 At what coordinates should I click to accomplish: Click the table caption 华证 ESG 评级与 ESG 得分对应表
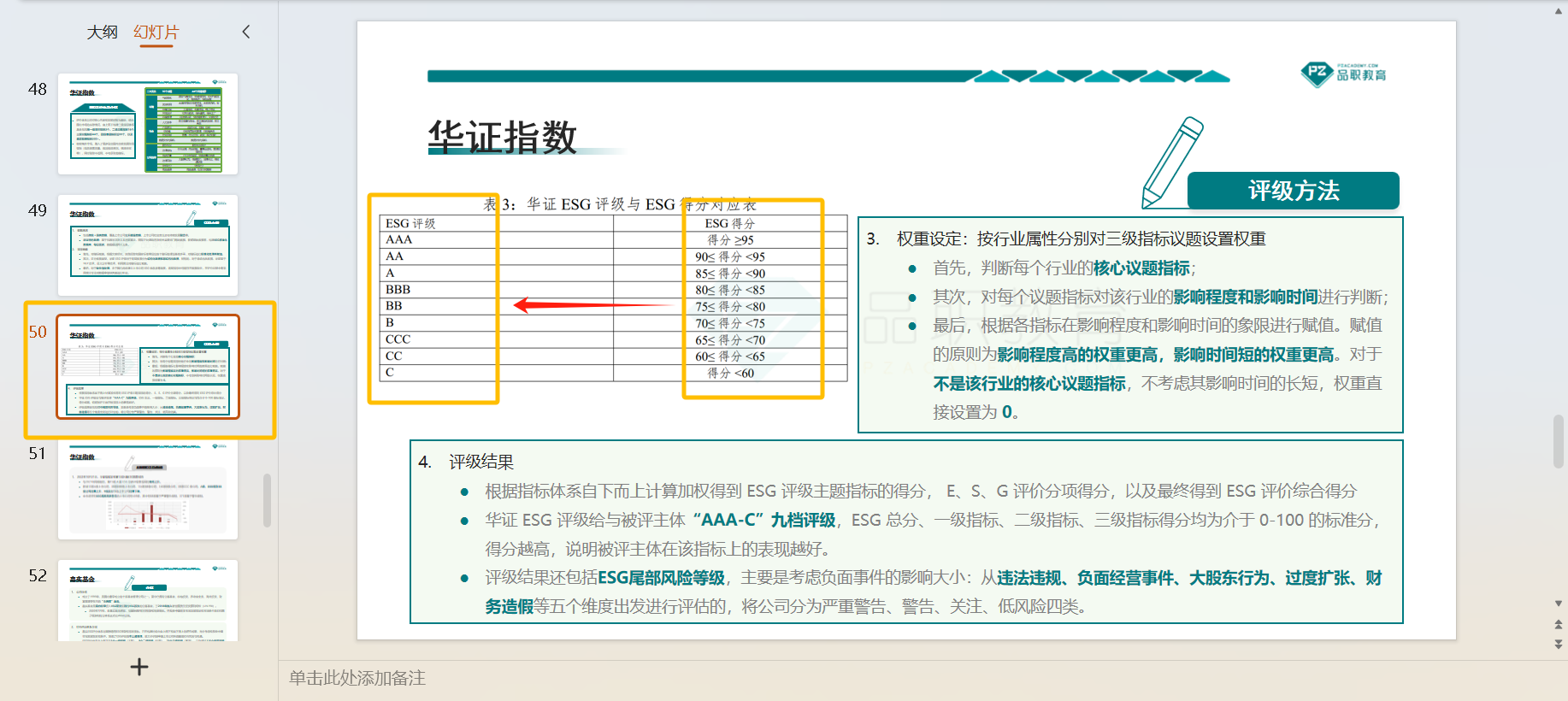click(x=620, y=204)
